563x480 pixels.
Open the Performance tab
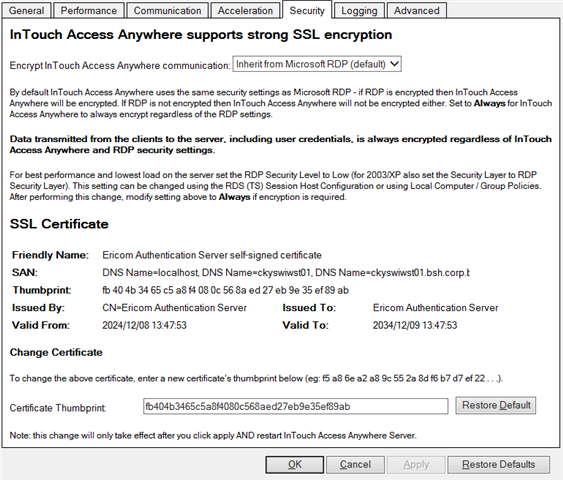tap(89, 10)
